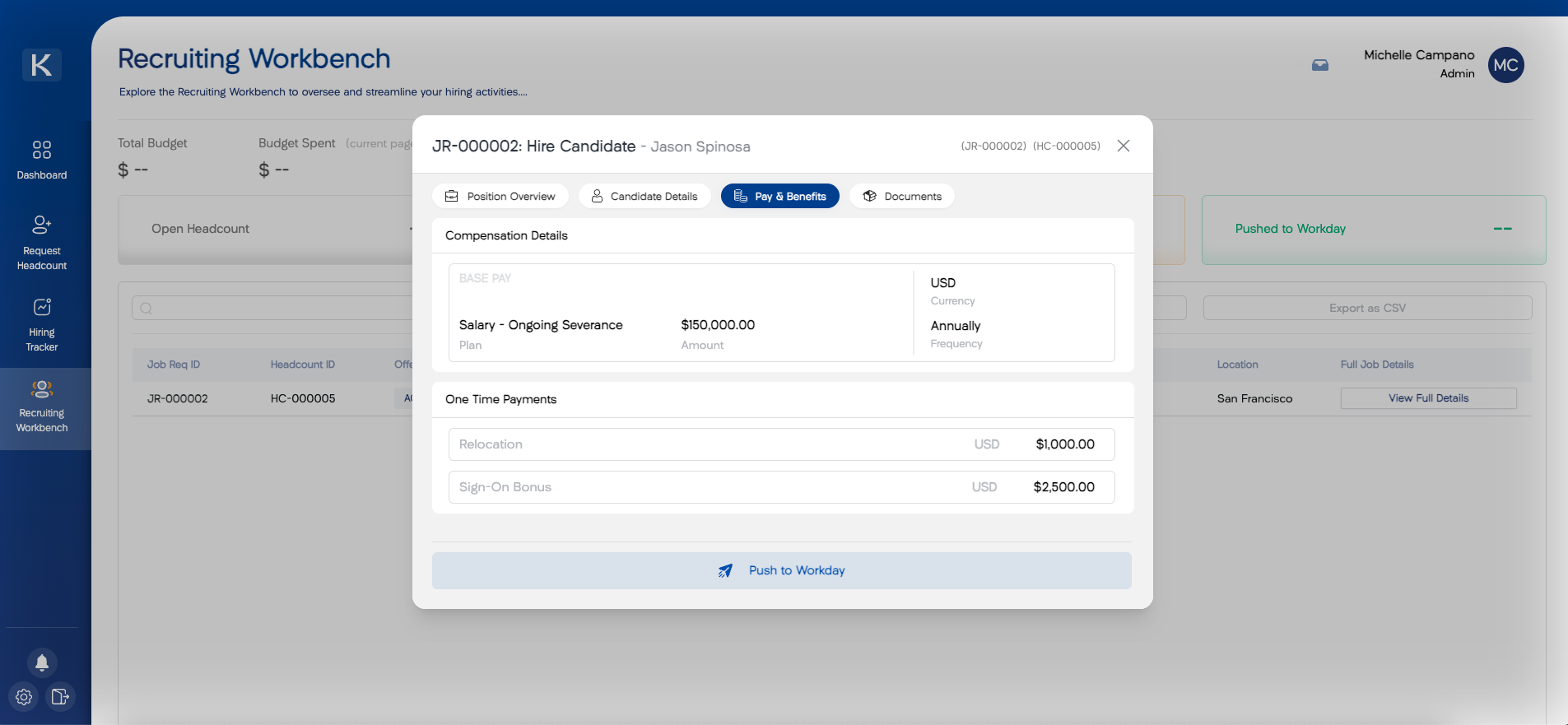Click the (JR-000002) tag in dialog header
This screenshot has height=725, width=1568.
click(993, 146)
